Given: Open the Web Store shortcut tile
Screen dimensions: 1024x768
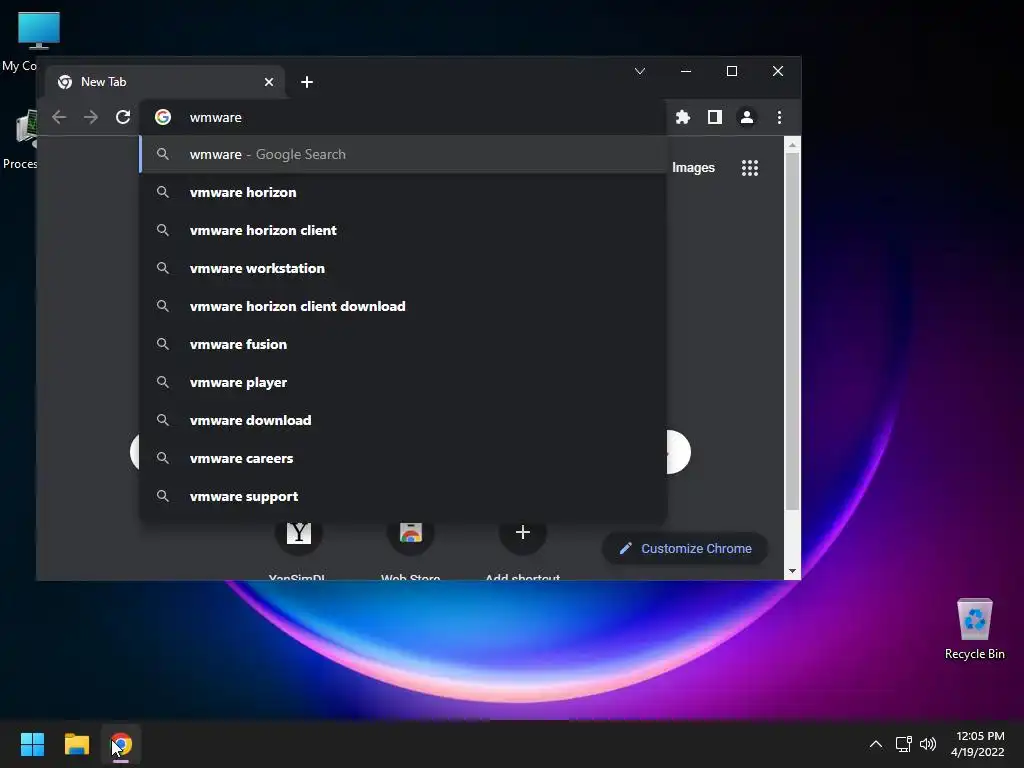Looking at the screenshot, I should pos(411,532).
